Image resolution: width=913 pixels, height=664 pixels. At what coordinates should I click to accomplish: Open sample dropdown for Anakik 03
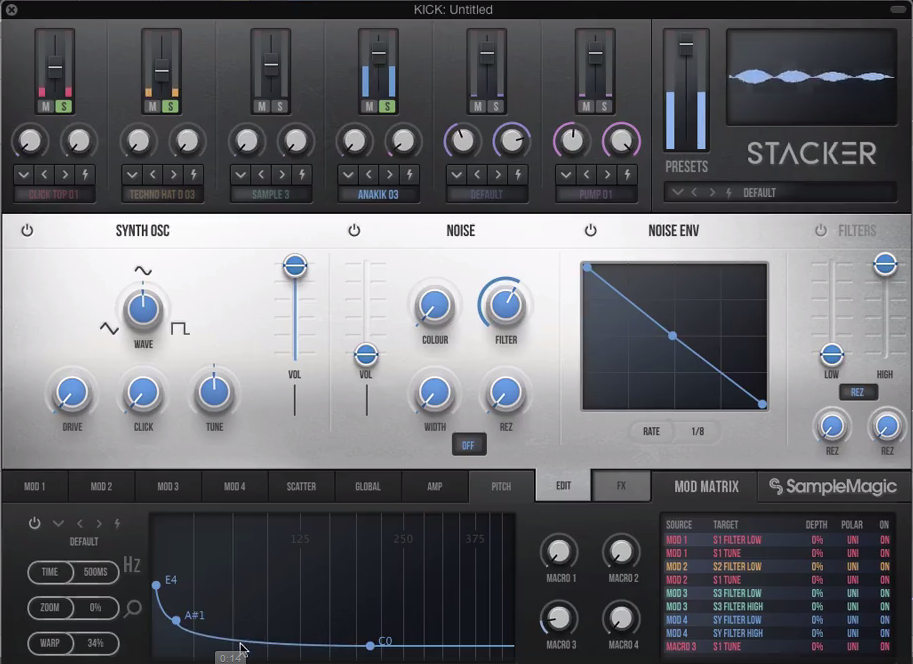tap(348, 174)
